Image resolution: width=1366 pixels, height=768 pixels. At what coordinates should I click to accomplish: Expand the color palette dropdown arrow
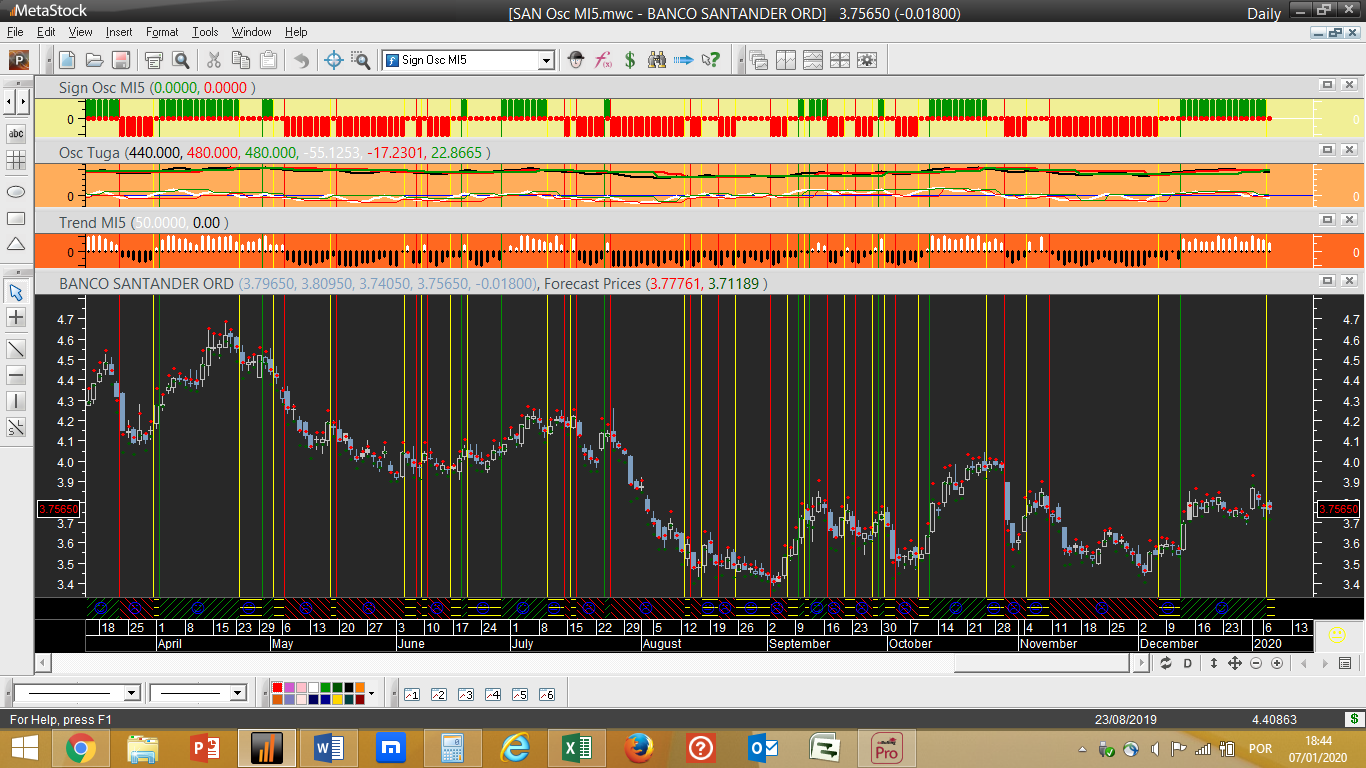371,693
